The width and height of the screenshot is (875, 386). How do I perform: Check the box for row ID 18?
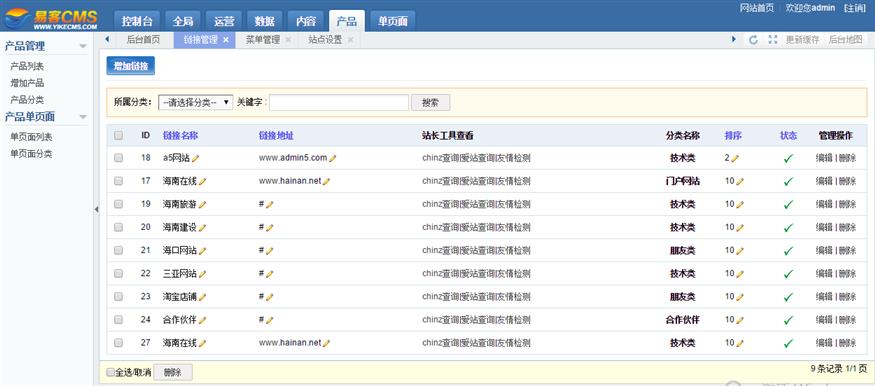point(118,158)
